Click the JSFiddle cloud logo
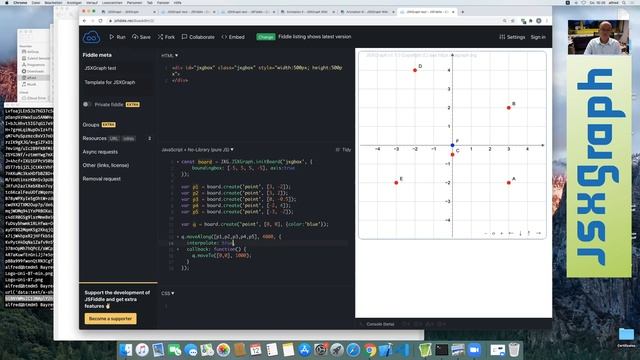This screenshot has height=360, width=640. tap(91, 37)
